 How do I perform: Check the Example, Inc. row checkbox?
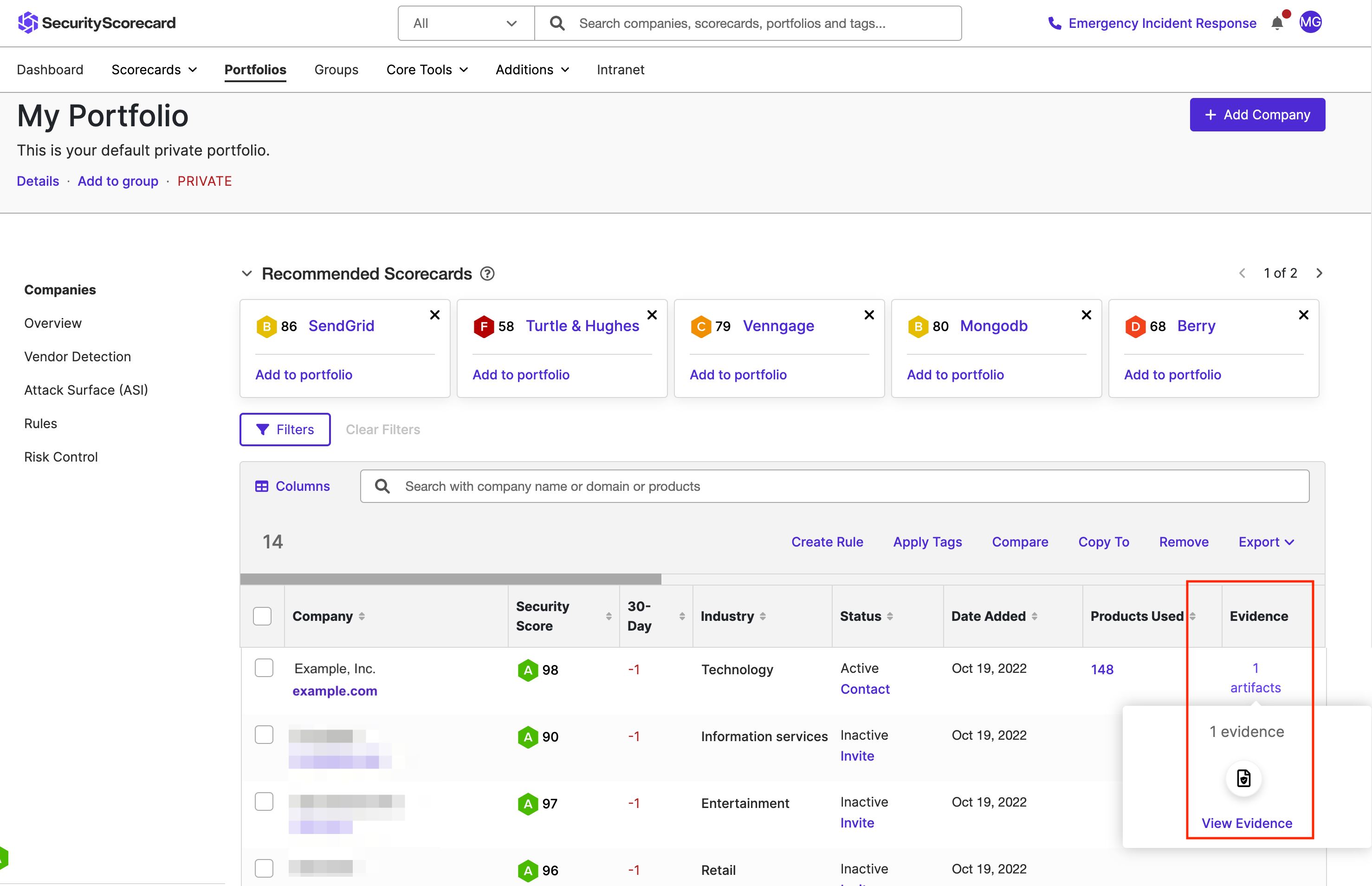(x=264, y=668)
